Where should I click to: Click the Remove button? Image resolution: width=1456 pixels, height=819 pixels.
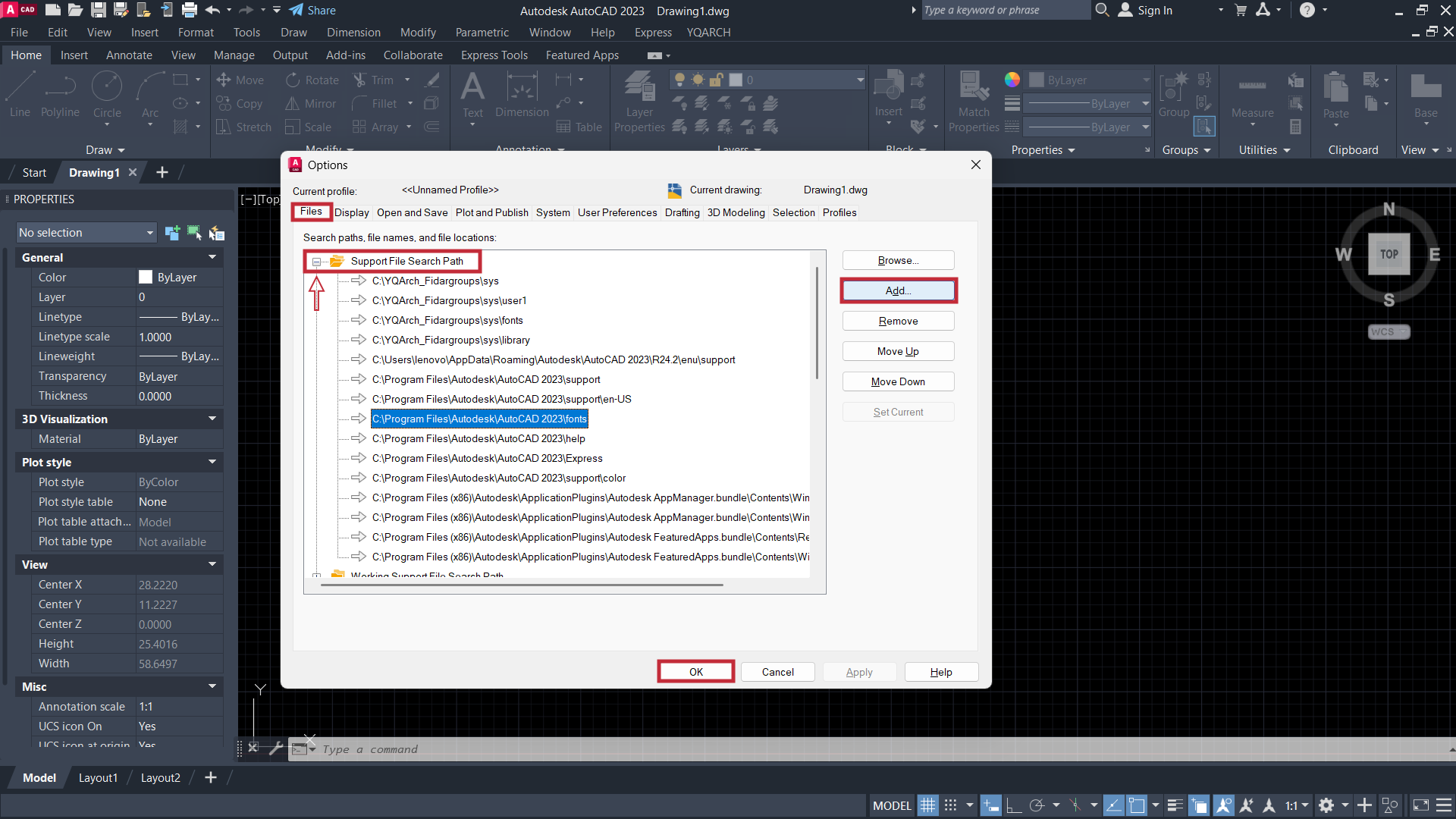tap(898, 321)
